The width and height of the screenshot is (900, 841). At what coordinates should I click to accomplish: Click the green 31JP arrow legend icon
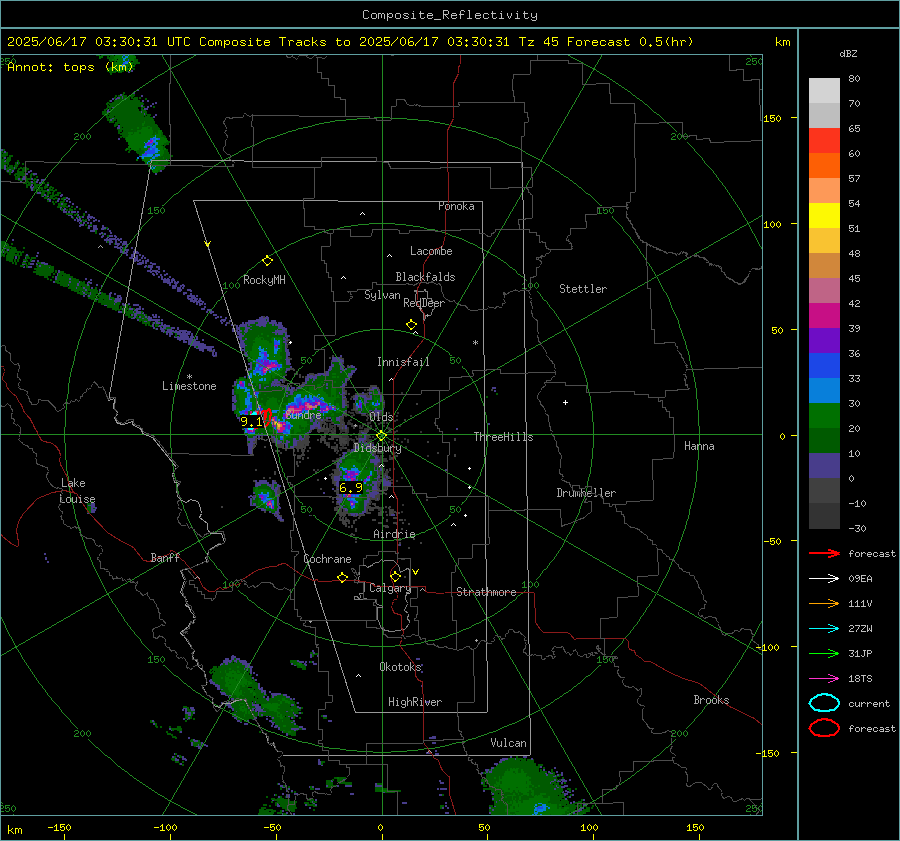coord(824,653)
